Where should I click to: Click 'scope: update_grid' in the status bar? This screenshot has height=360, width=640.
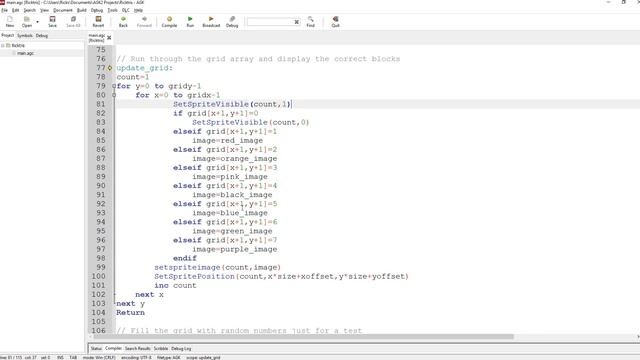click(203, 358)
